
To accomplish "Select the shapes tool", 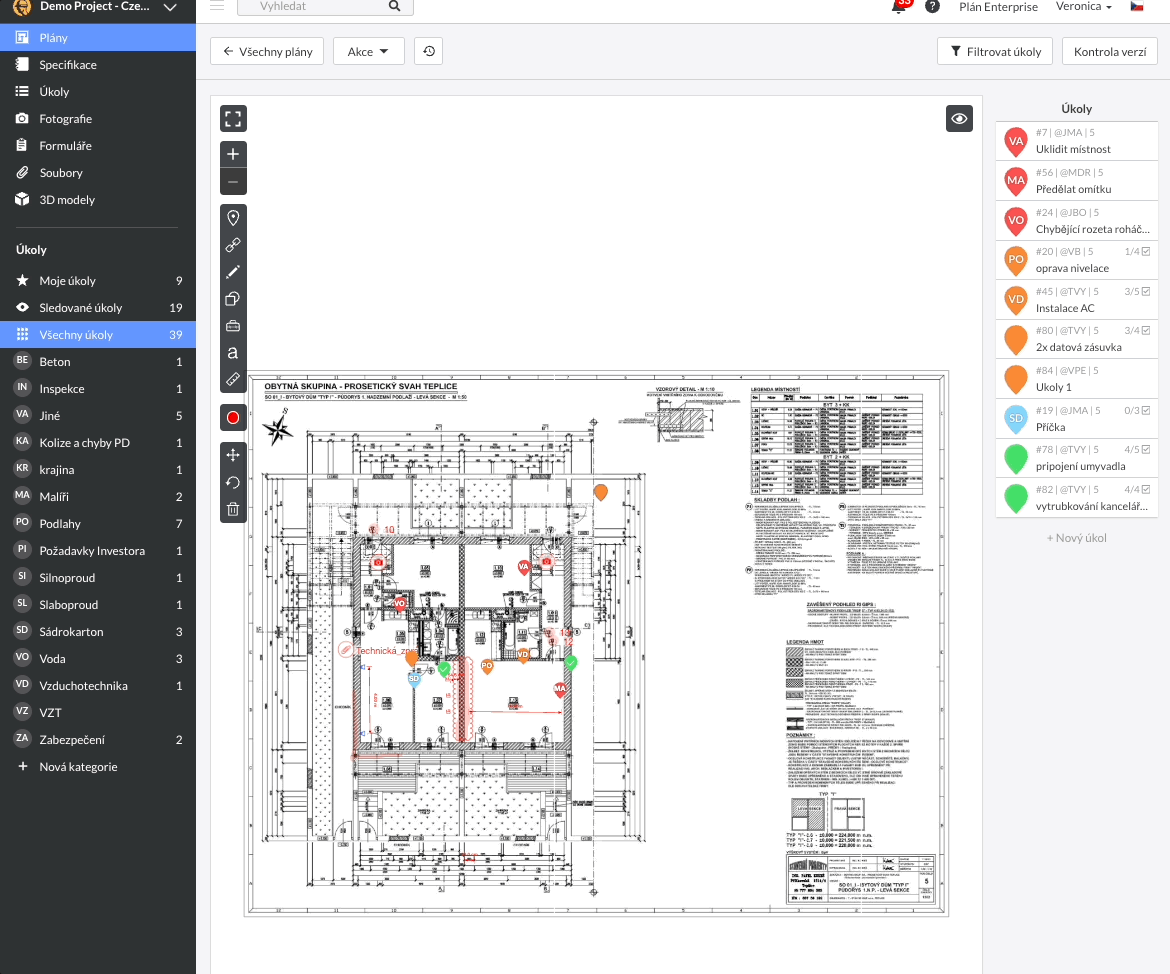I will 233,299.
